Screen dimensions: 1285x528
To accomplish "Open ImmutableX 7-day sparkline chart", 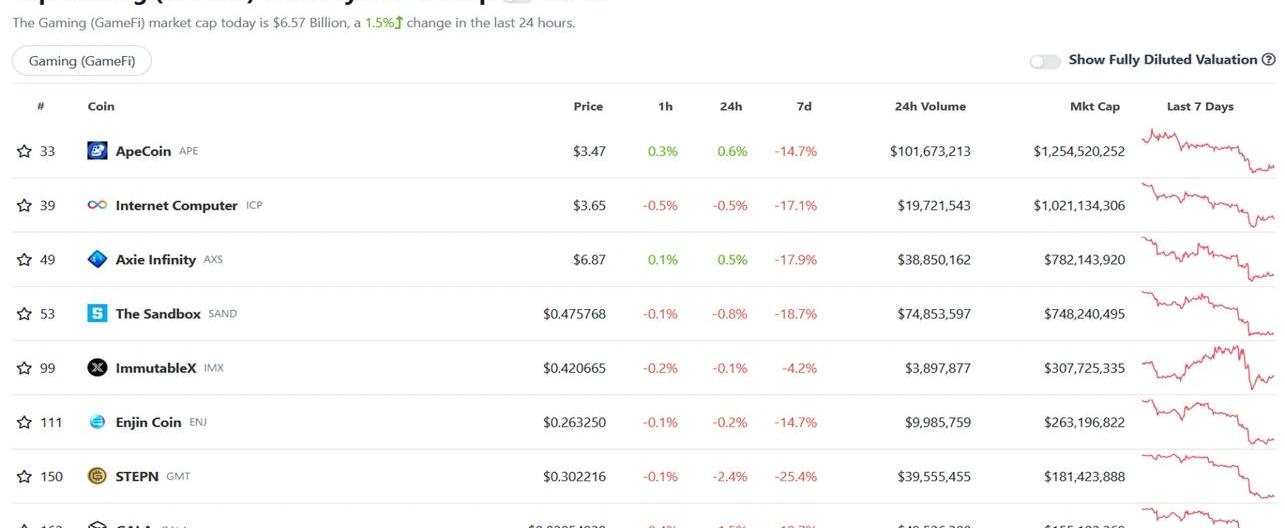I will 1208,366.
